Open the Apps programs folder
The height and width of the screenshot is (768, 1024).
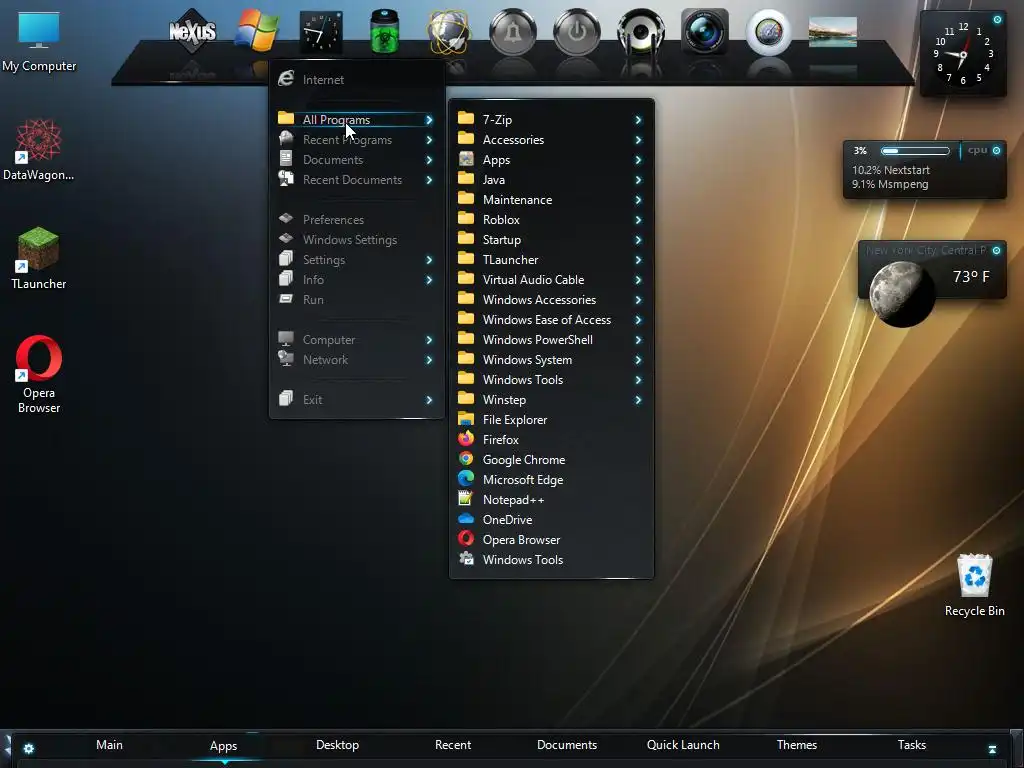(551, 160)
